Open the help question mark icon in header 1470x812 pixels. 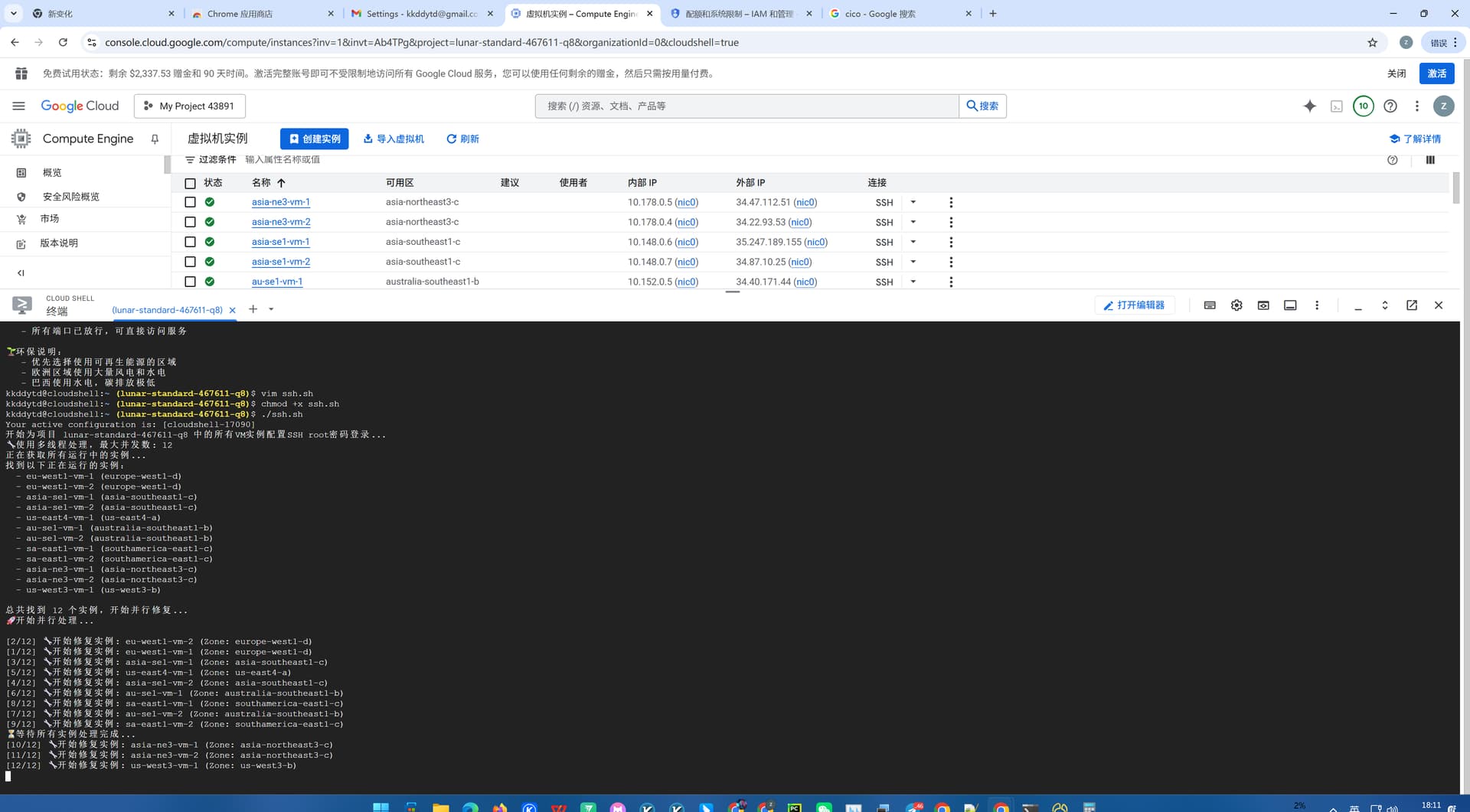point(1390,106)
